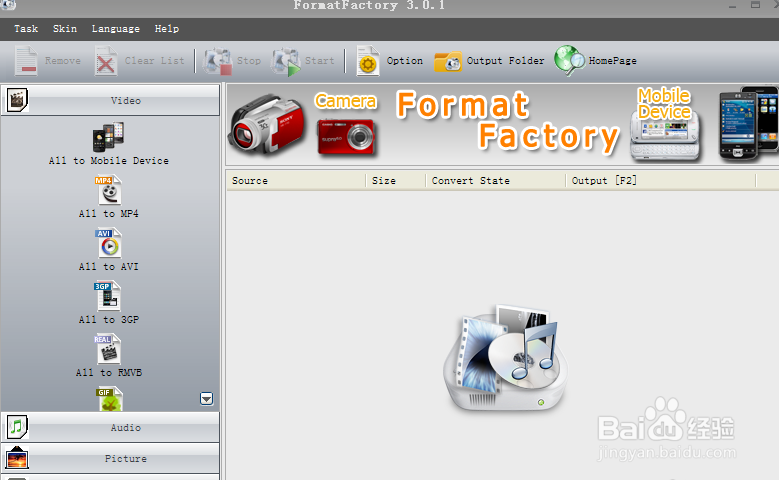Viewport: 779px width, 480px height.
Task: Click the Picture category icon
Action: 17,458
